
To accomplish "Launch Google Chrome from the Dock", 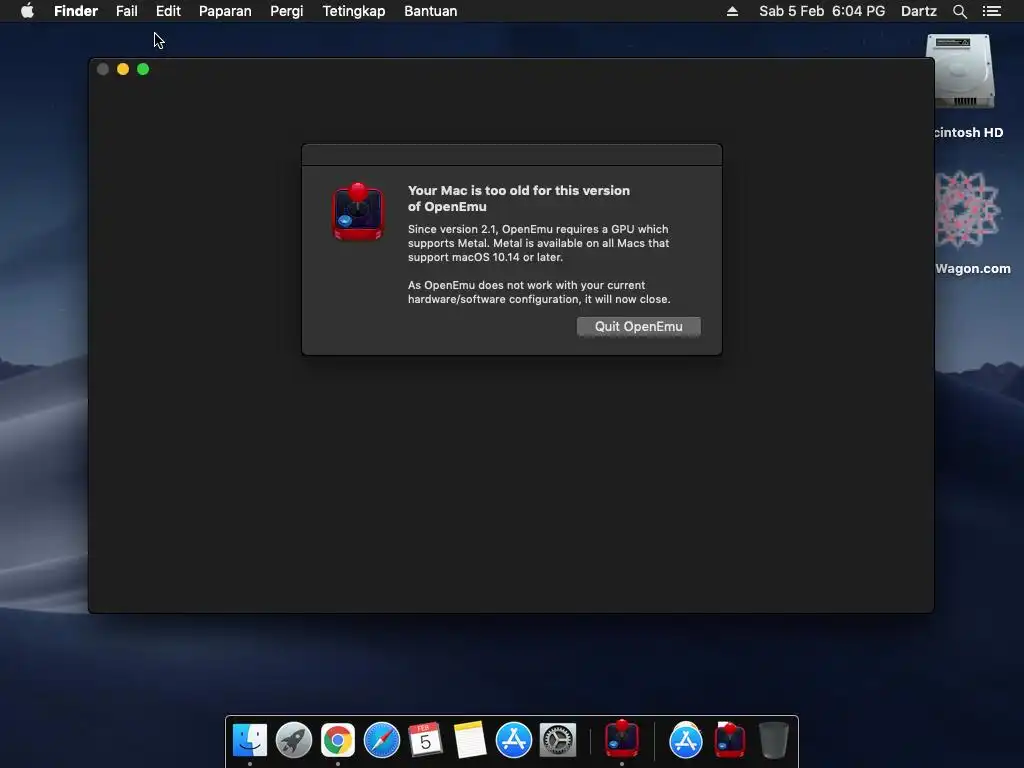I will pyautogui.click(x=338, y=740).
